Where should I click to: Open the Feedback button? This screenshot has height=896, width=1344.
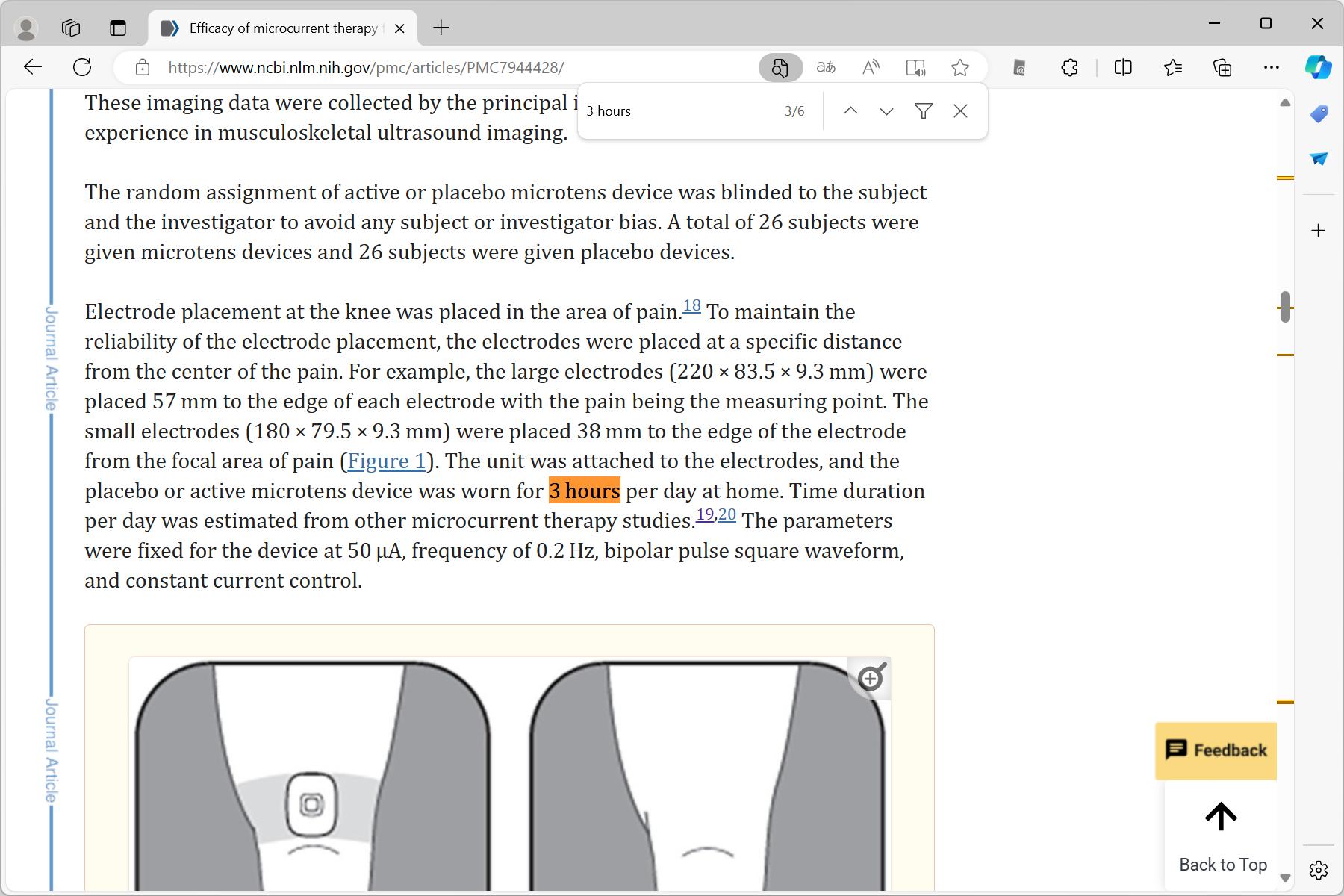tap(1216, 750)
